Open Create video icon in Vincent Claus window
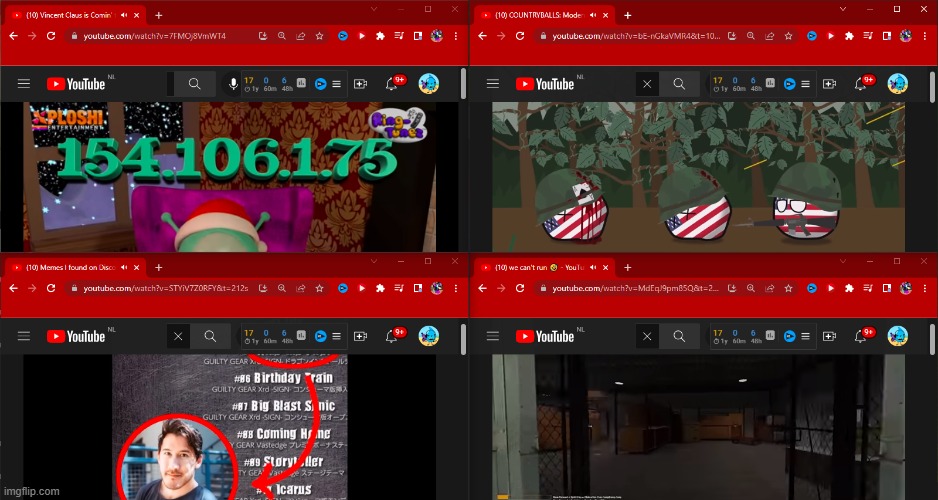The width and height of the screenshot is (938, 500). click(x=360, y=84)
